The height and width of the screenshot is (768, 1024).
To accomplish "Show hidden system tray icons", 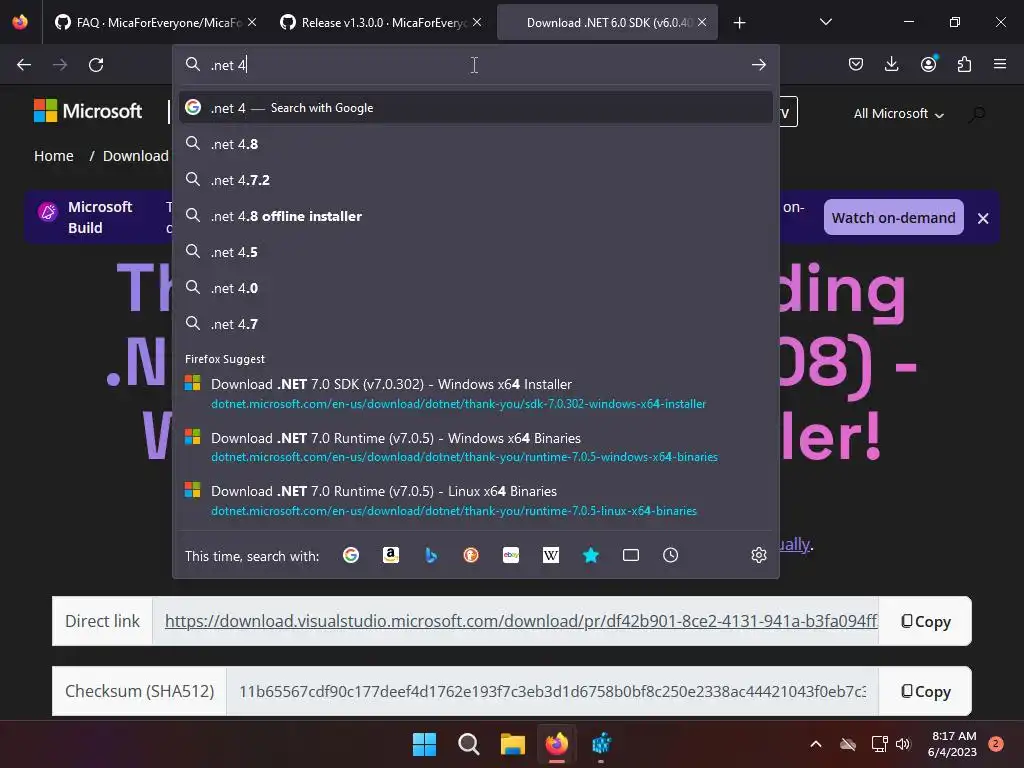I will coord(816,743).
